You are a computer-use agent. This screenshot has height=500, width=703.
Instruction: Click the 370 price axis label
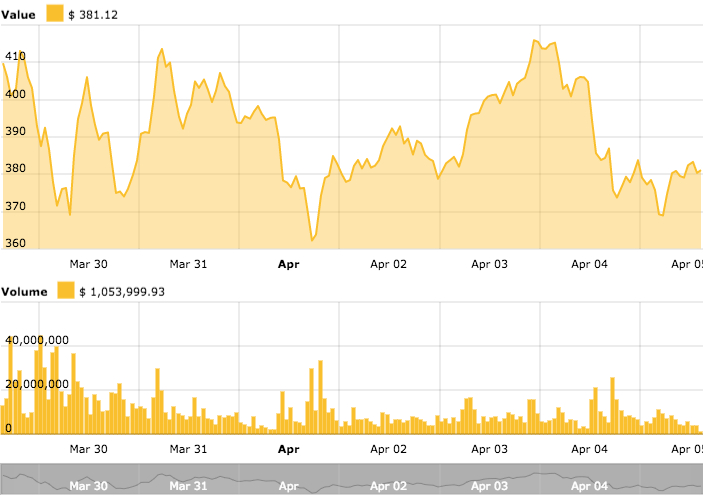pyautogui.click(x=15, y=206)
